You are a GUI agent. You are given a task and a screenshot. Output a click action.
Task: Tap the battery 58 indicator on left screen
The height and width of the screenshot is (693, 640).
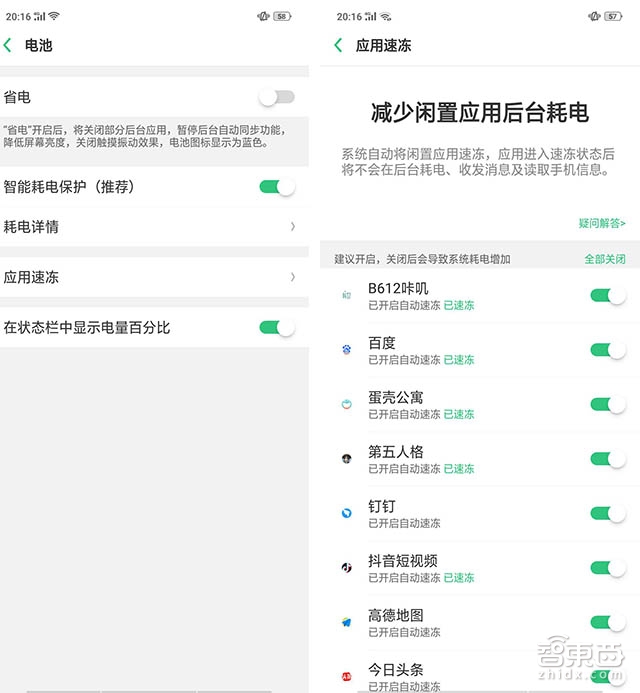282,16
